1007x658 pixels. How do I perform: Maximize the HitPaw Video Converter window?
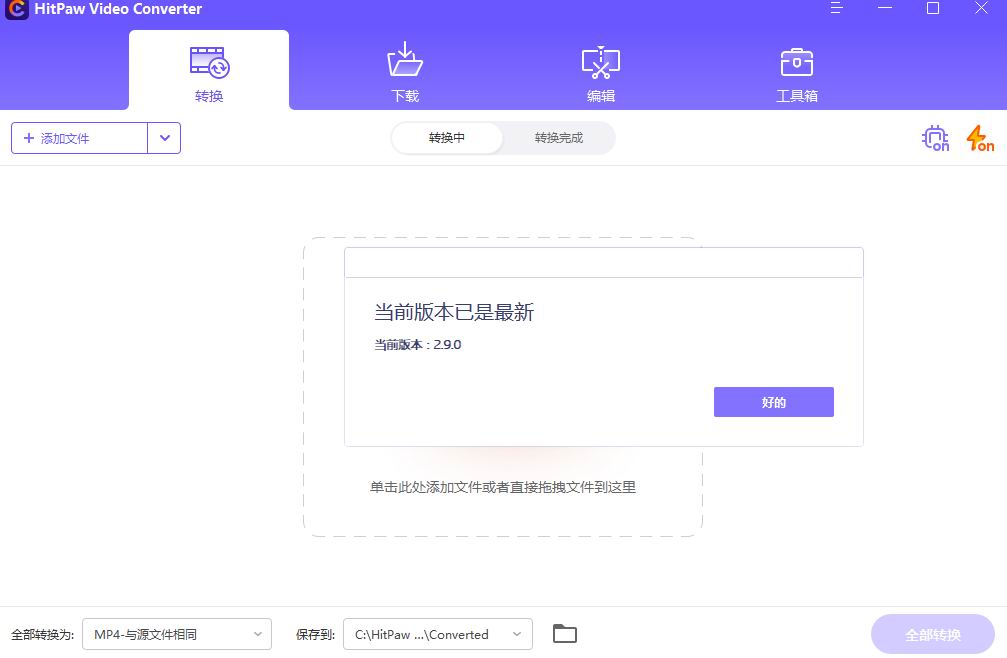(x=933, y=8)
